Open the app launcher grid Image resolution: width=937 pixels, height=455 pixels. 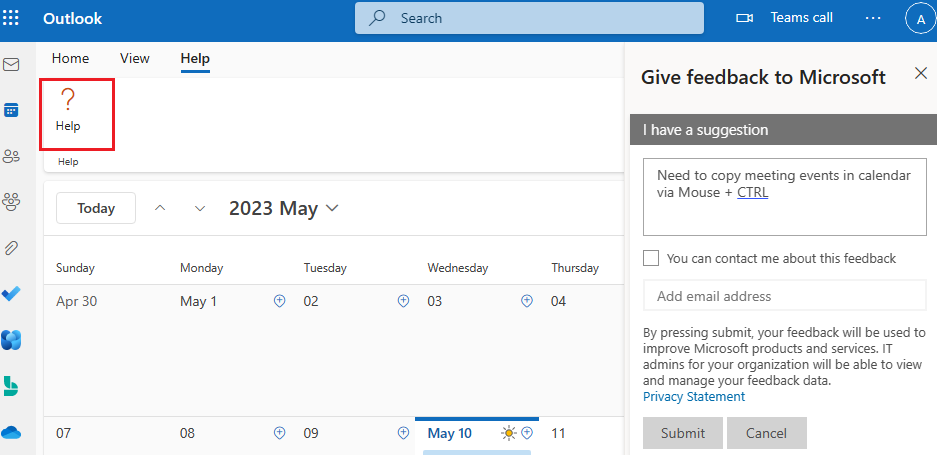11,17
